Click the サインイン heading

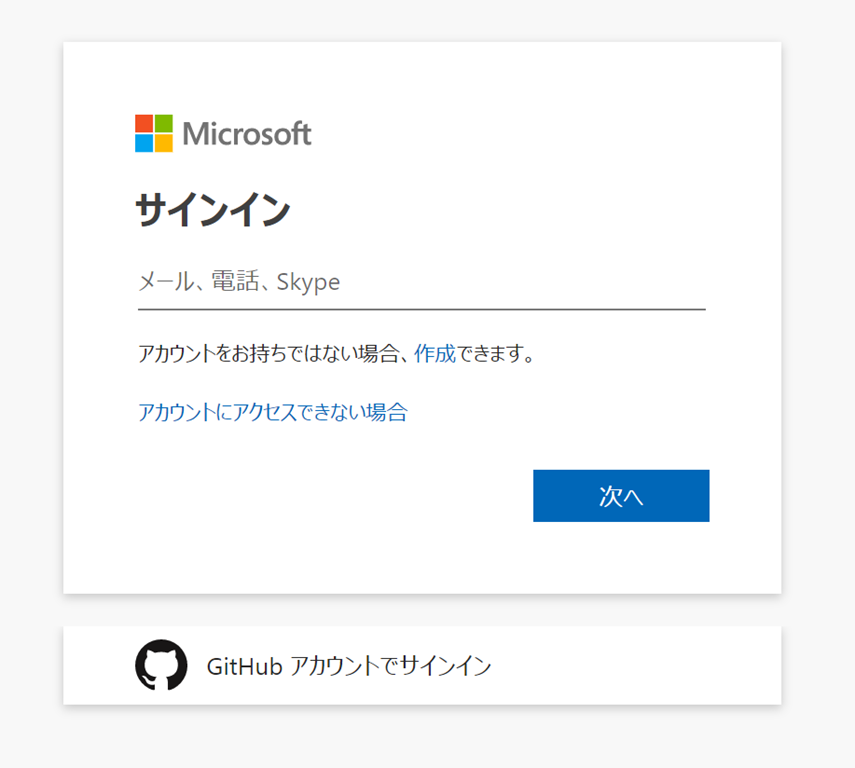click(x=213, y=211)
